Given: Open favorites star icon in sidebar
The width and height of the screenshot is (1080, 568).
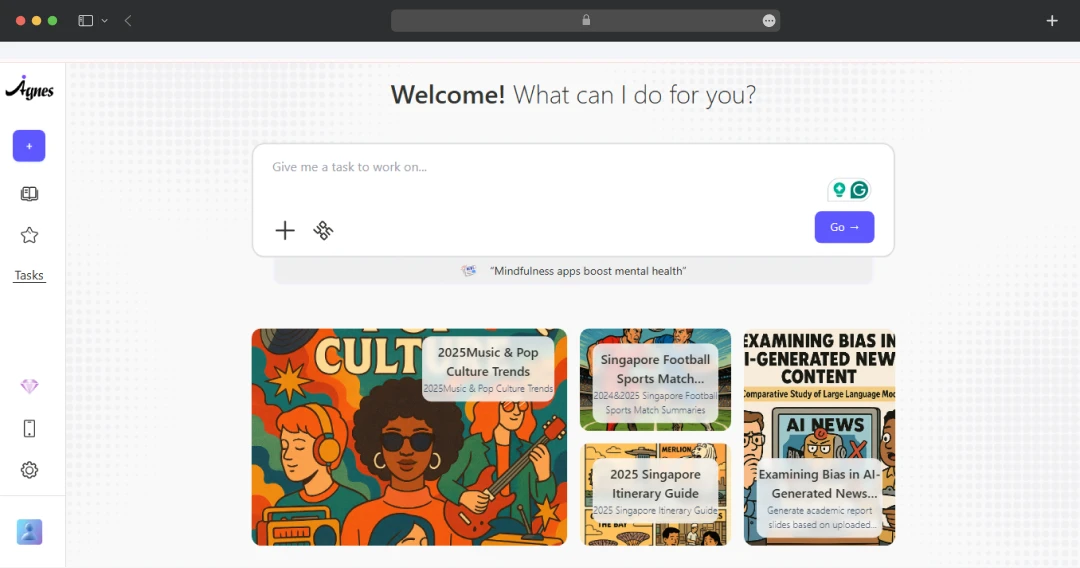Looking at the screenshot, I should (x=29, y=235).
